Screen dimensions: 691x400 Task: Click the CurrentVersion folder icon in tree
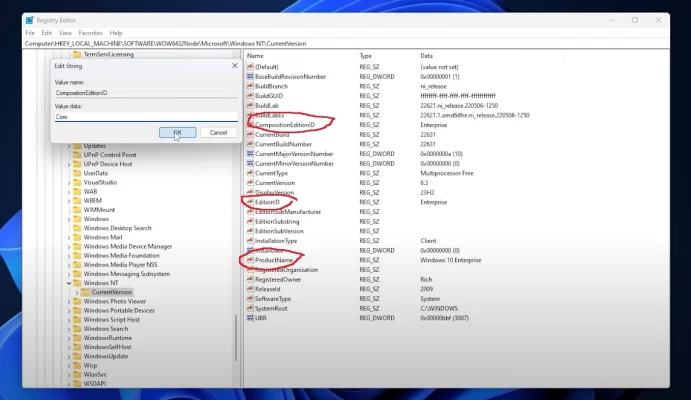point(85,292)
